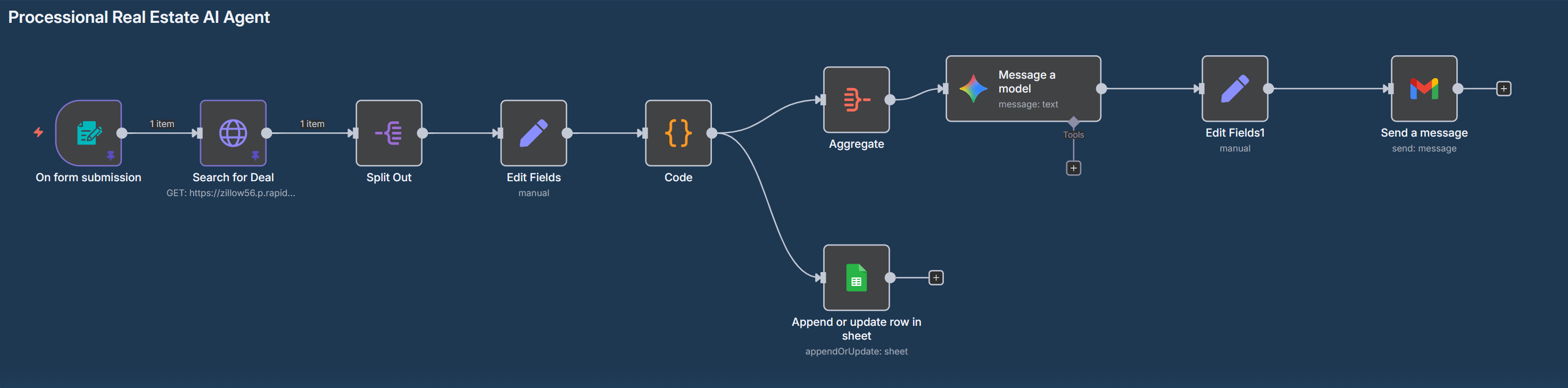1568x388 pixels.
Task: Open the Search for Deal HTTP node
Action: [x=233, y=133]
